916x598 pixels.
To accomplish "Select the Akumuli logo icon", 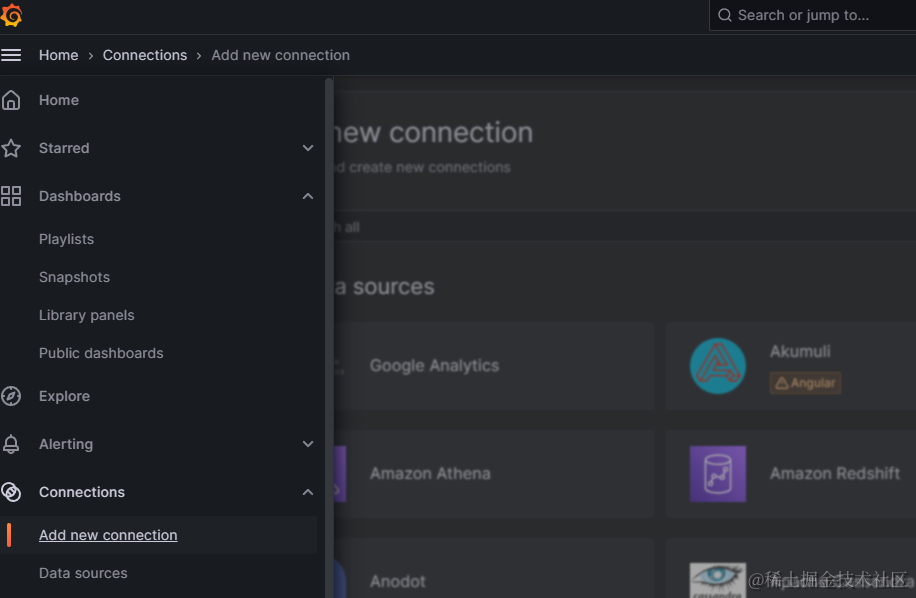I will click(718, 366).
